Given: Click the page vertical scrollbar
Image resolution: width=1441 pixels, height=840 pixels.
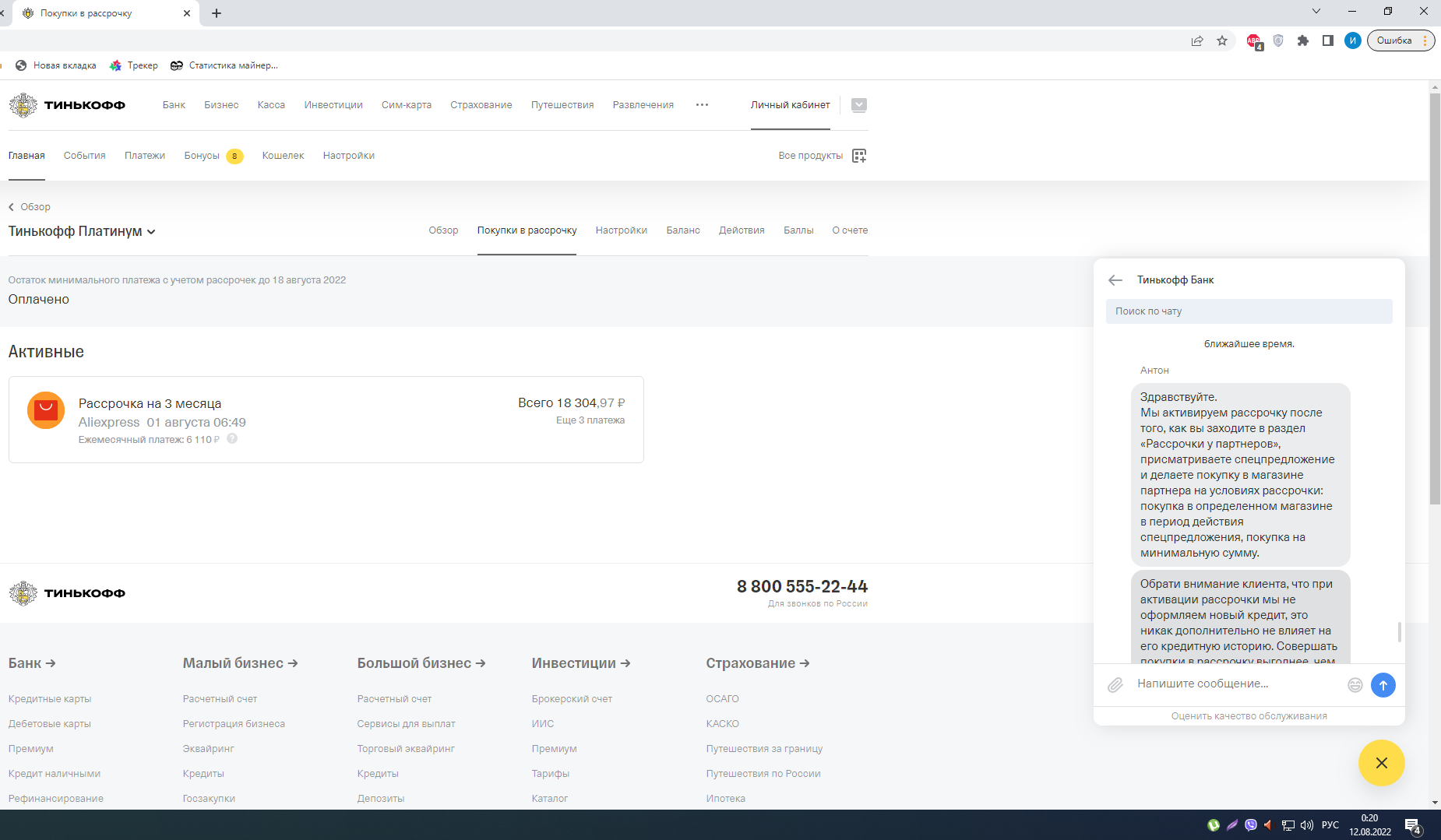Looking at the screenshot, I should (x=1435, y=300).
